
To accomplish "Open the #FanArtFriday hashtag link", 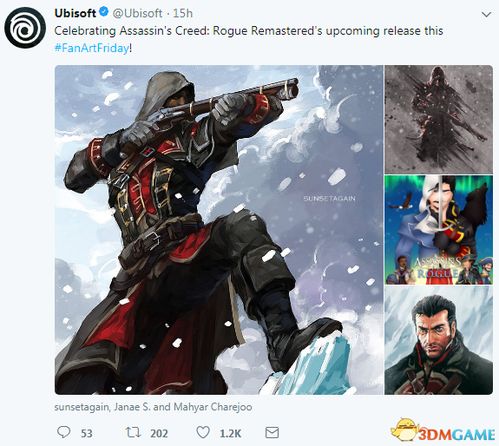I will [91, 48].
